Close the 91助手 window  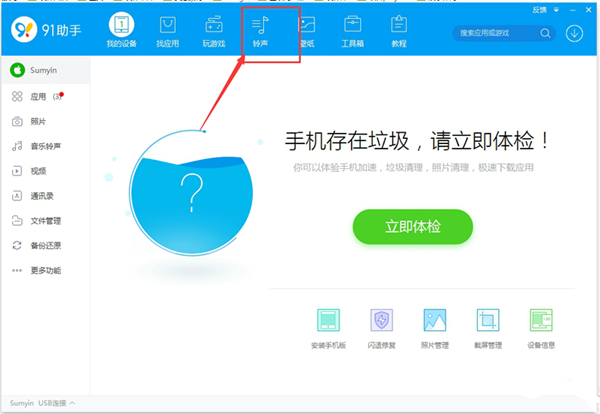tap(589, 10)
